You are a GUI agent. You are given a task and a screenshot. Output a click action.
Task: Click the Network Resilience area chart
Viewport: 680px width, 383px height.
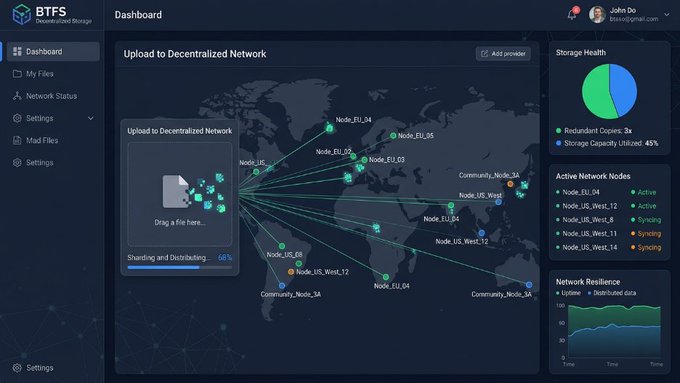click(614, 331)
